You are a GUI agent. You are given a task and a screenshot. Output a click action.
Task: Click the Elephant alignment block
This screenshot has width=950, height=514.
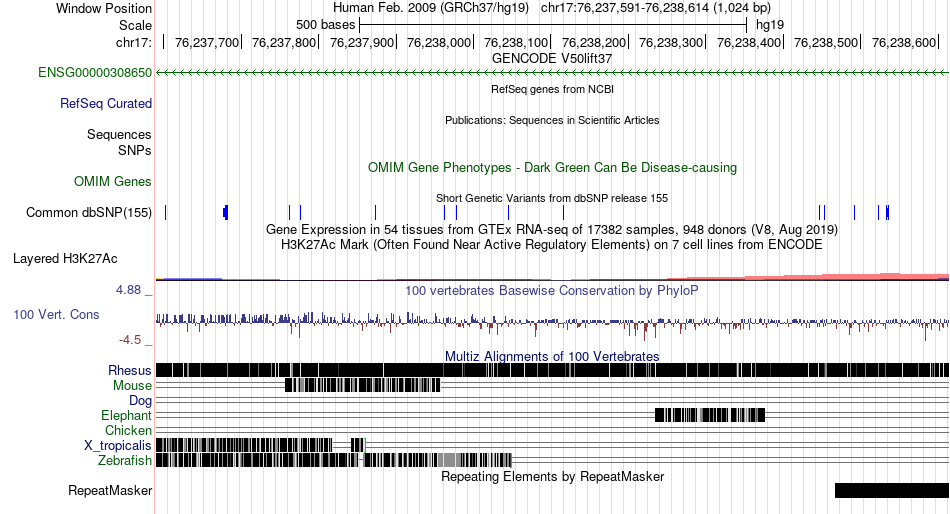pyautogui.click(x=710, y=415)
